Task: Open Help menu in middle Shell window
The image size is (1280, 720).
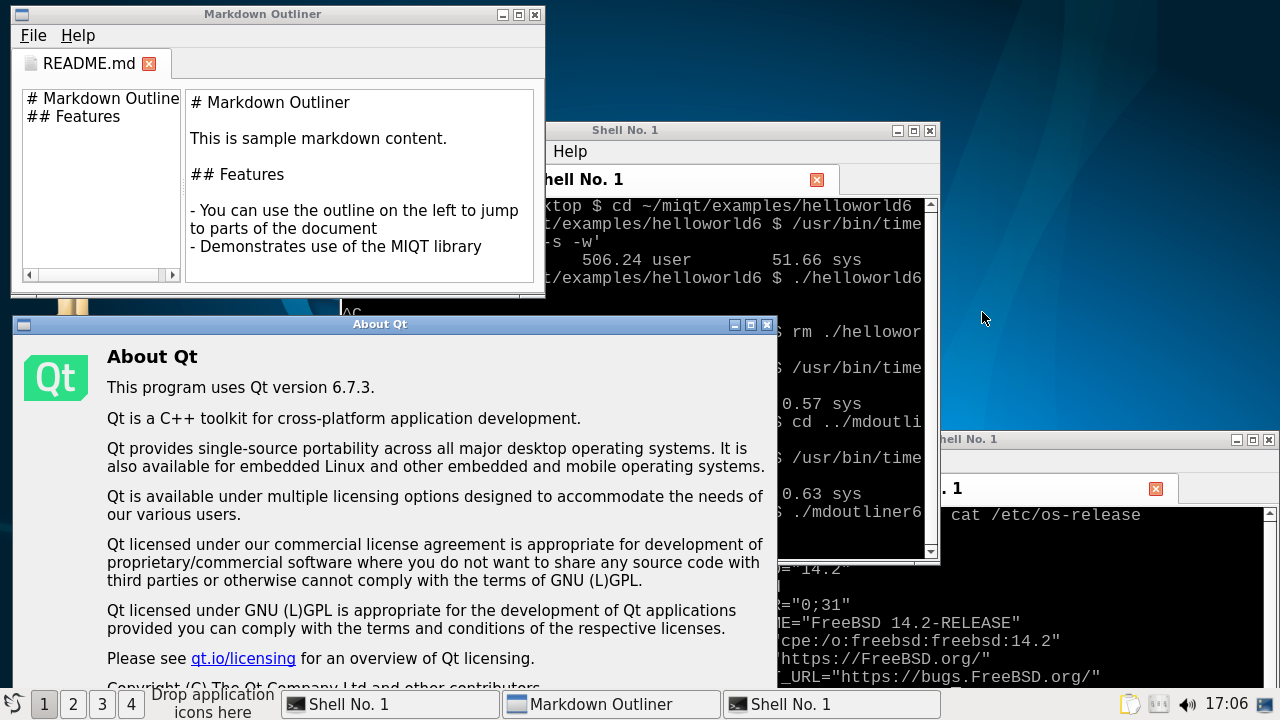Action: point(570,151)
